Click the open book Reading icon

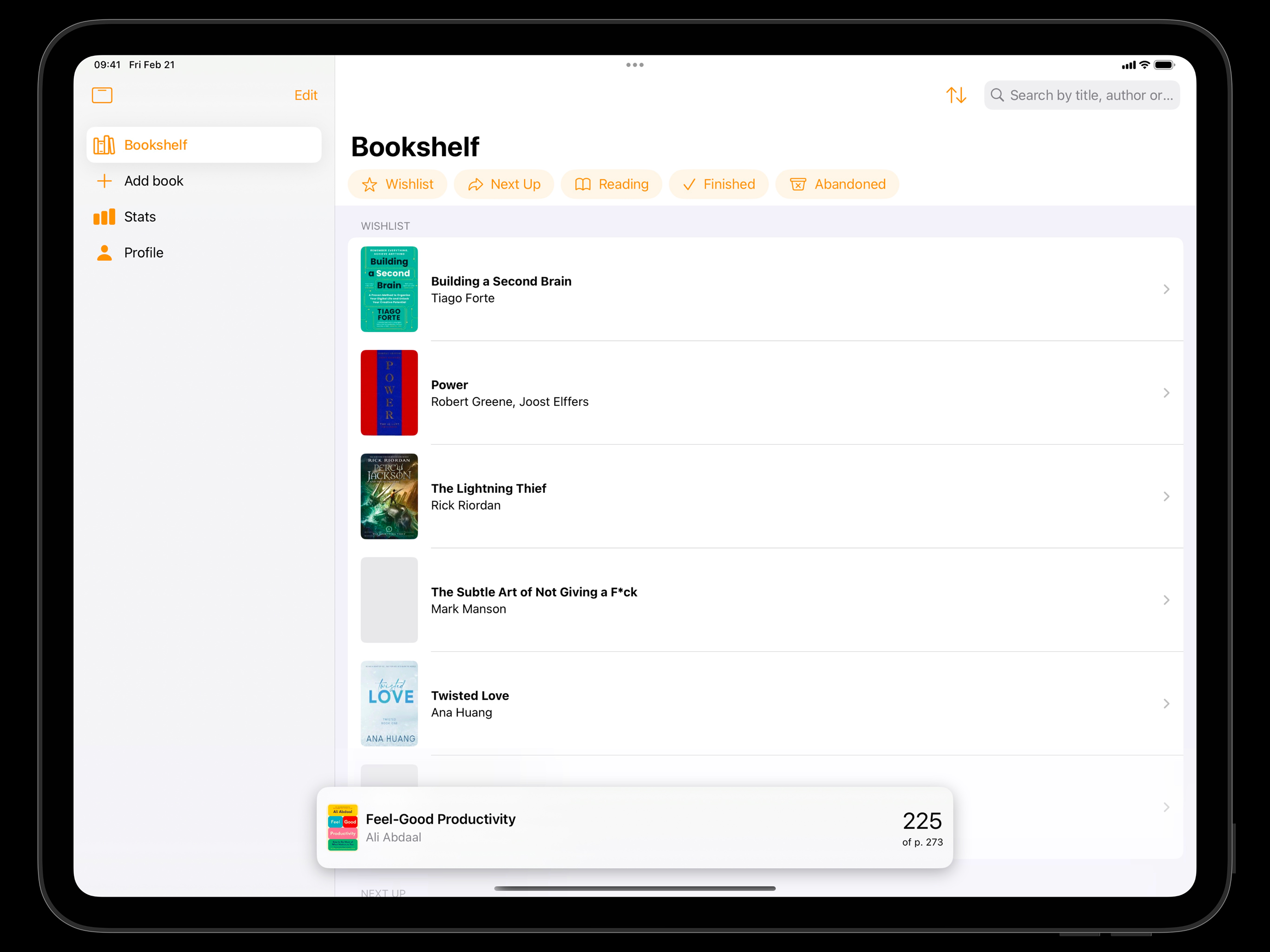tap(583, 184)
